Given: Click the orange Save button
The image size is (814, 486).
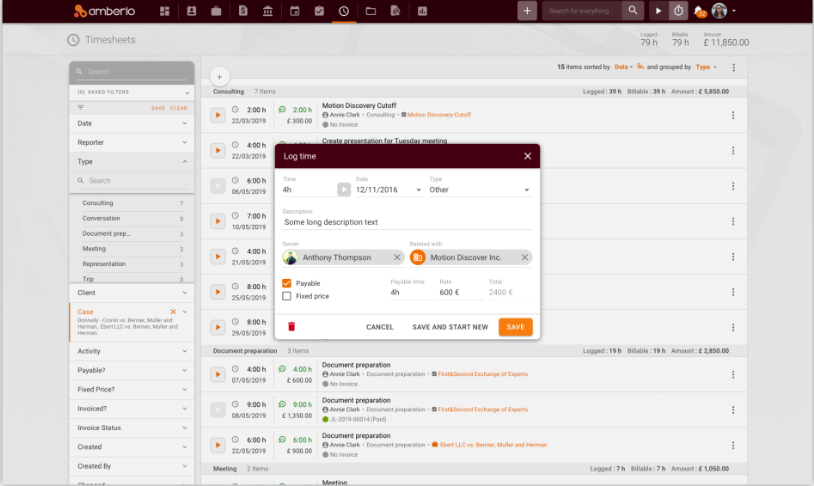Looking at the screenshot, I should point(515,327).
